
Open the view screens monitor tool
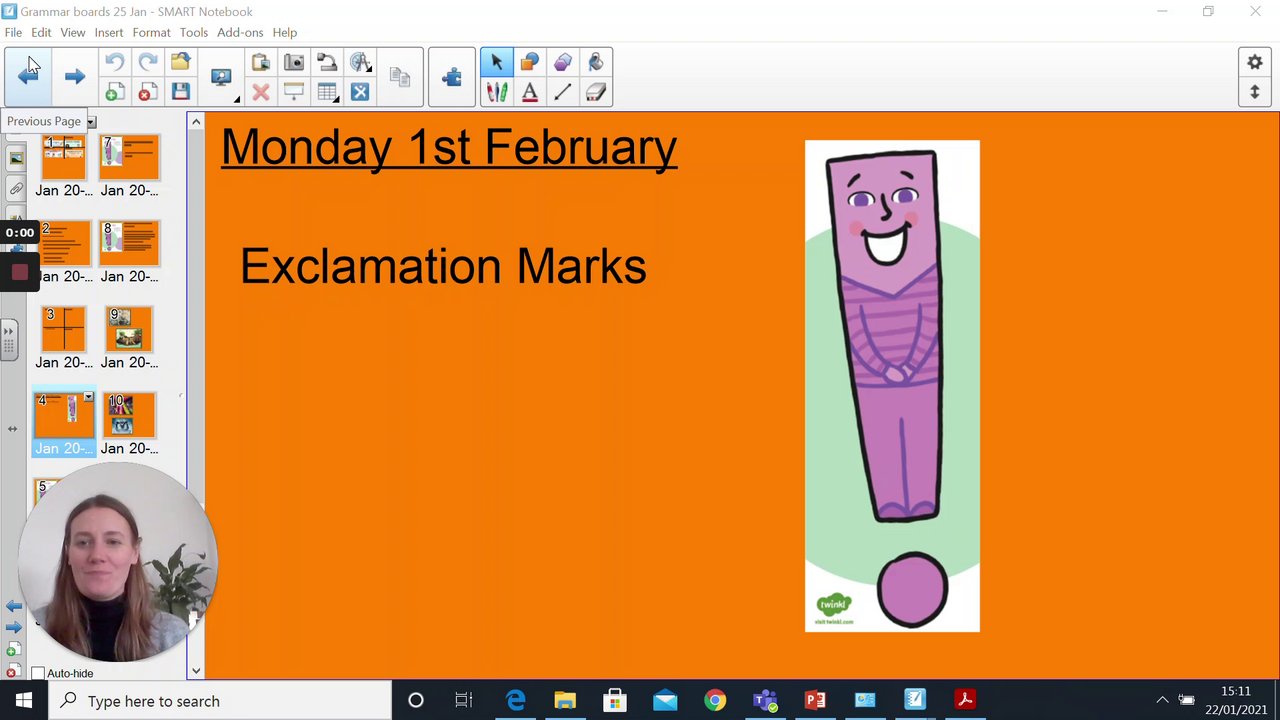(x=221, y=77)
